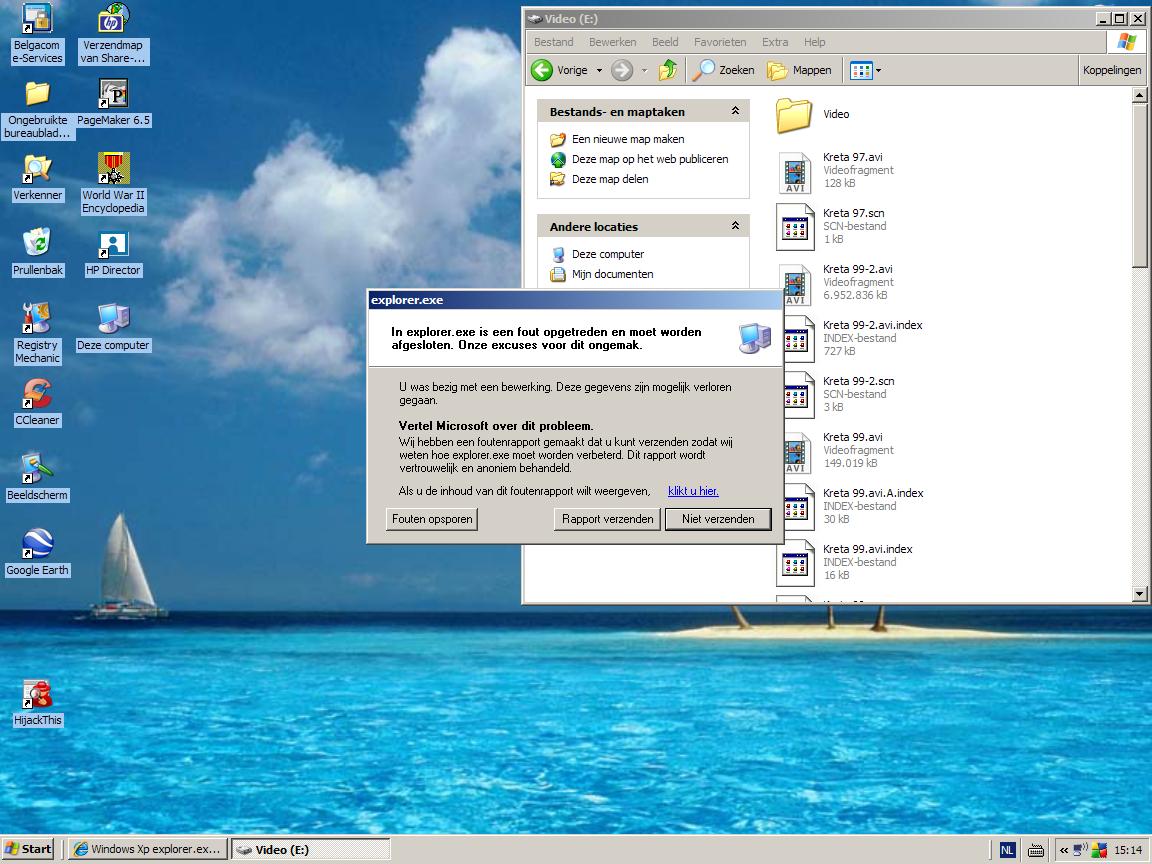Open the views dropdown in Explorer toolbar

coord(877,70)
